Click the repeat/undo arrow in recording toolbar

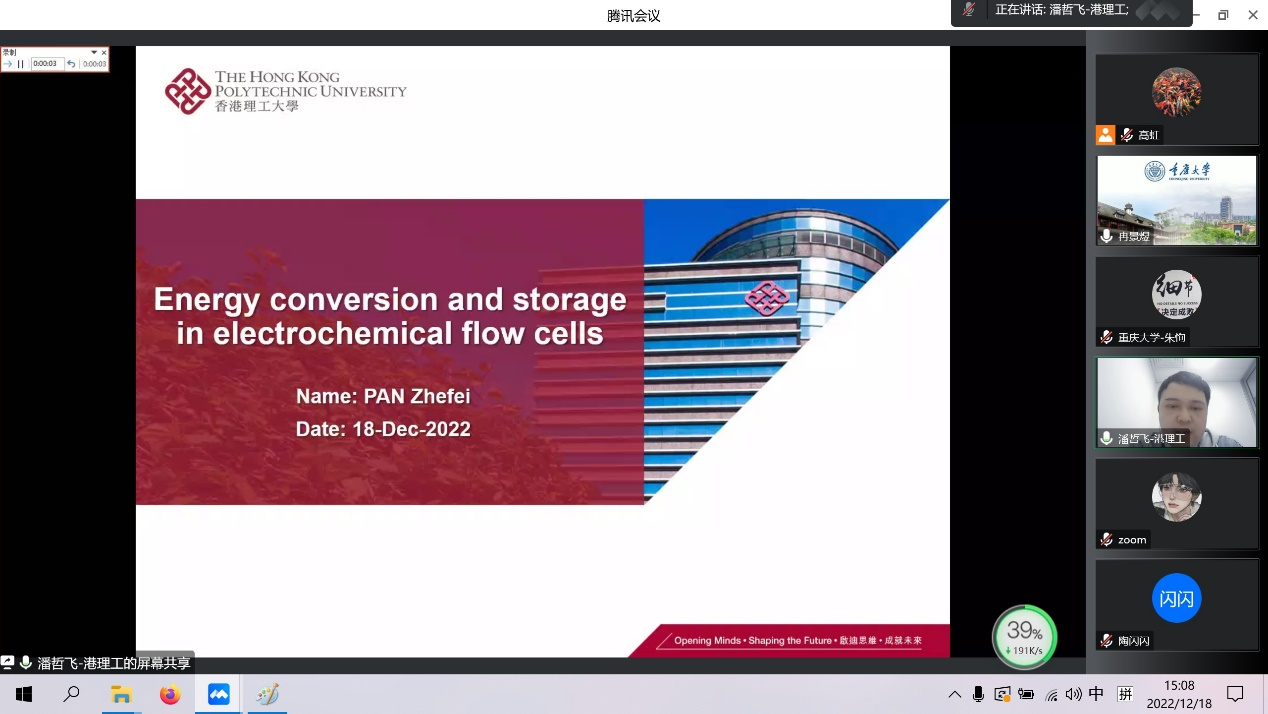pyautogui.click(x=71, y=64)
